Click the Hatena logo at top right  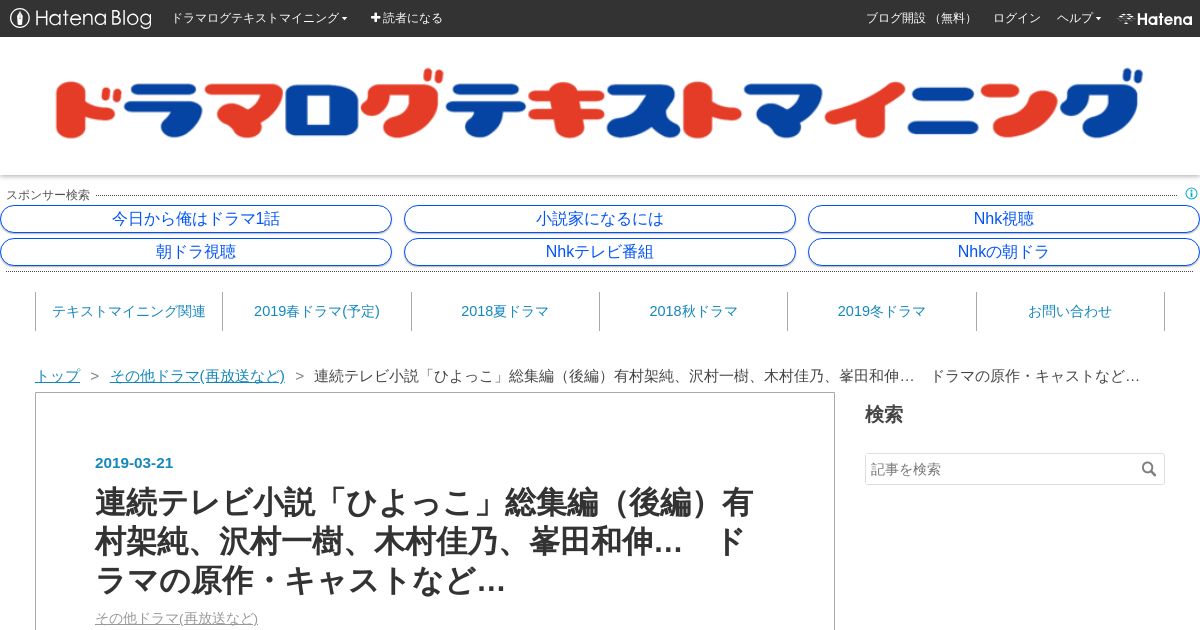click(1155, 18)
